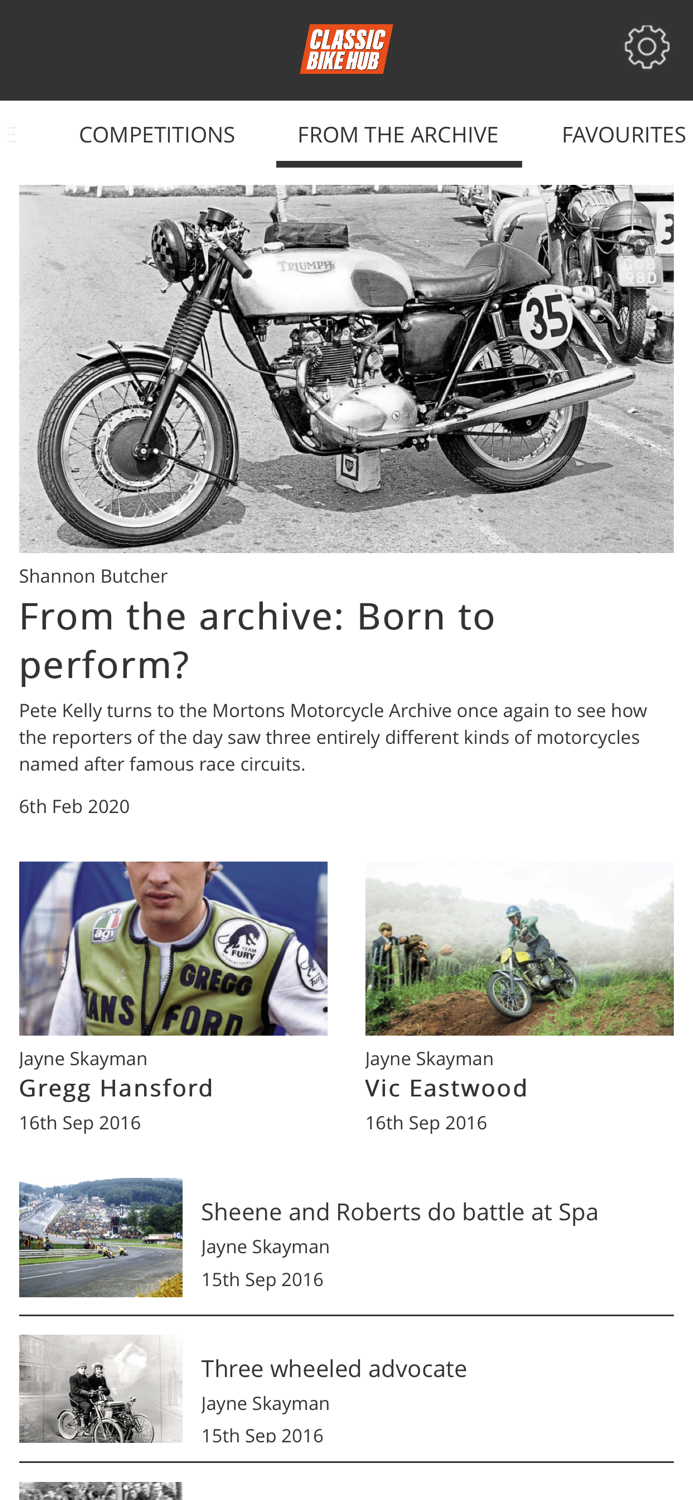This screenshot has width=693, height=1500.
Task: Open the Gregg Hansford portrait thumbnail
Action: point(173,948)
